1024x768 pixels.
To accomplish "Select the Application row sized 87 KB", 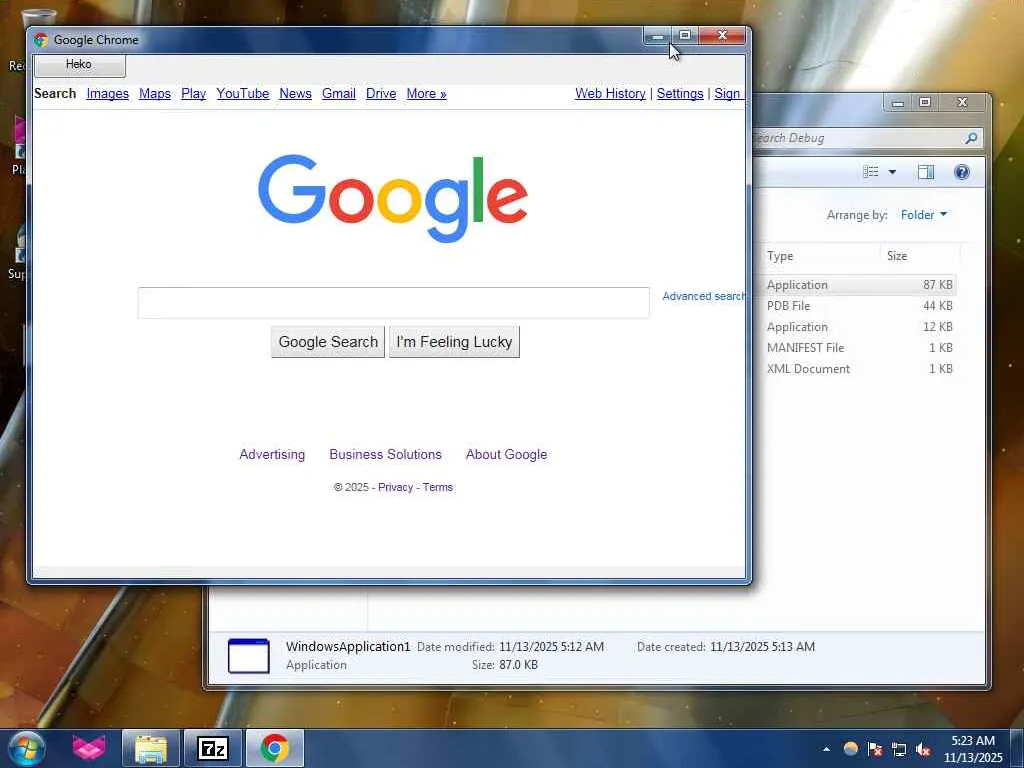I will tap(858, 285).
